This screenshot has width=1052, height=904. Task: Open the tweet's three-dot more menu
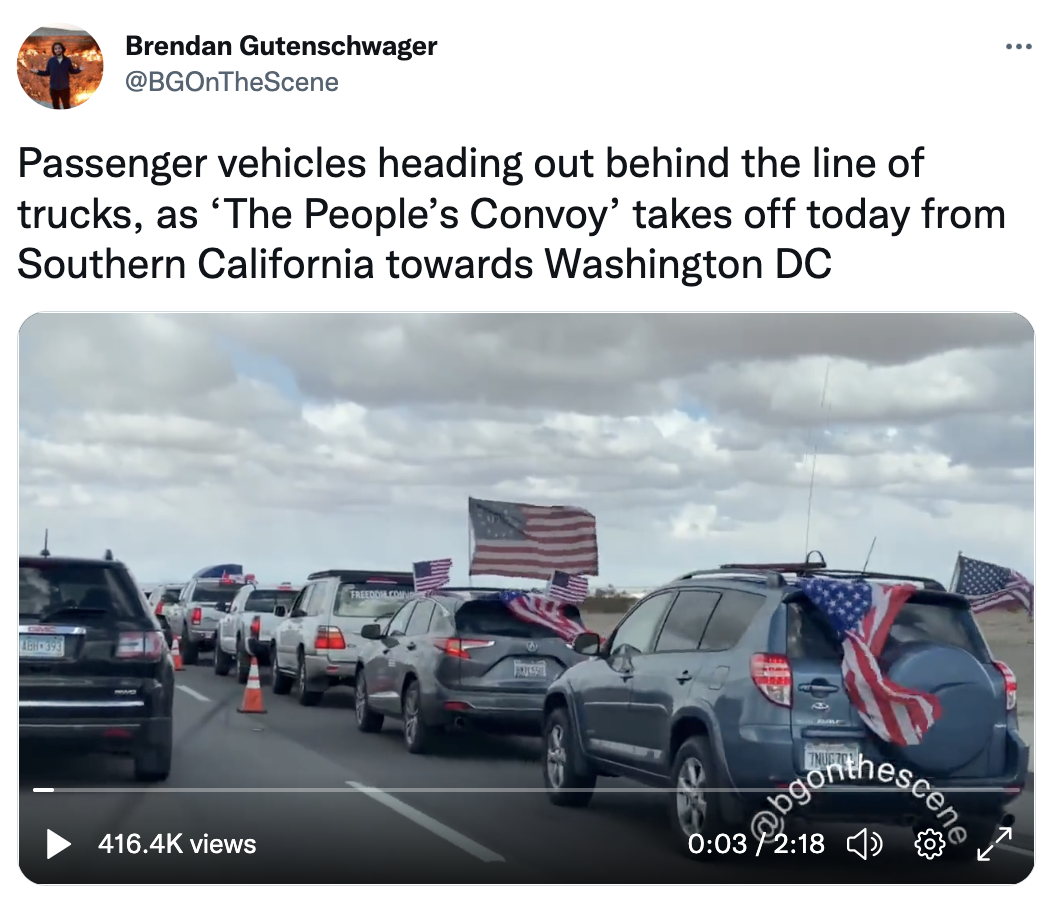(1018, 47)
